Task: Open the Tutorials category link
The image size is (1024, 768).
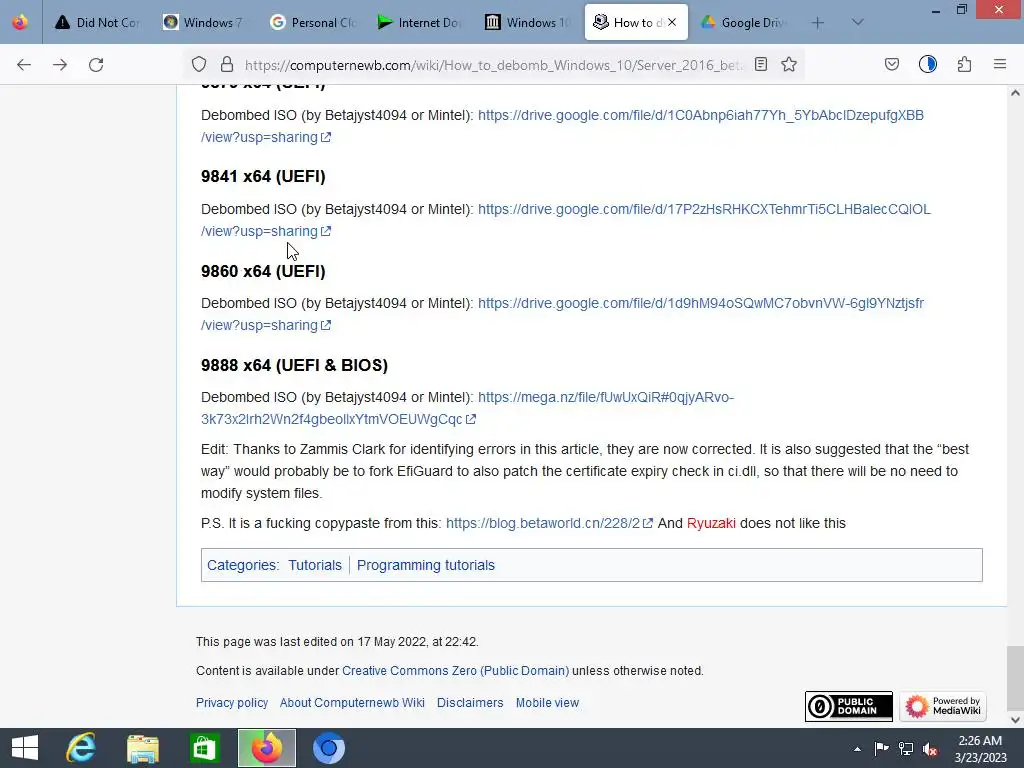Action: (x=315, y=566)
